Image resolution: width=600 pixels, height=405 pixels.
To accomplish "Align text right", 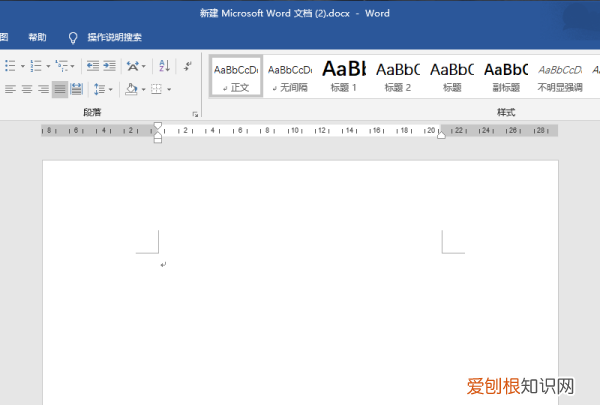I will 43,90.
